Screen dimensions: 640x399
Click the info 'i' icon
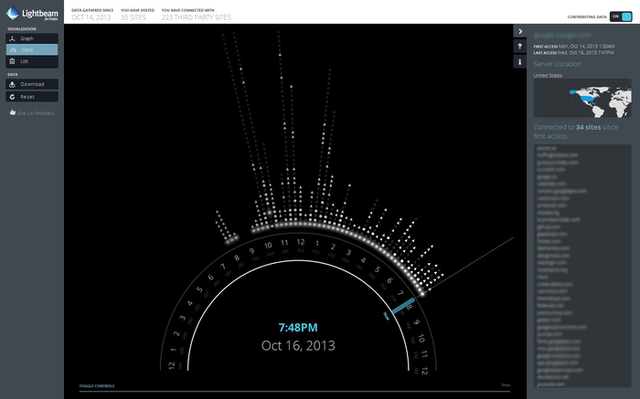coord(520,62)
